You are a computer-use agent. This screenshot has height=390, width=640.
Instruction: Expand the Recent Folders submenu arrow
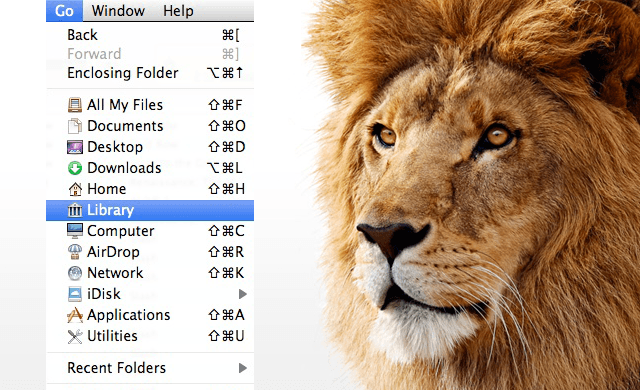242,368
